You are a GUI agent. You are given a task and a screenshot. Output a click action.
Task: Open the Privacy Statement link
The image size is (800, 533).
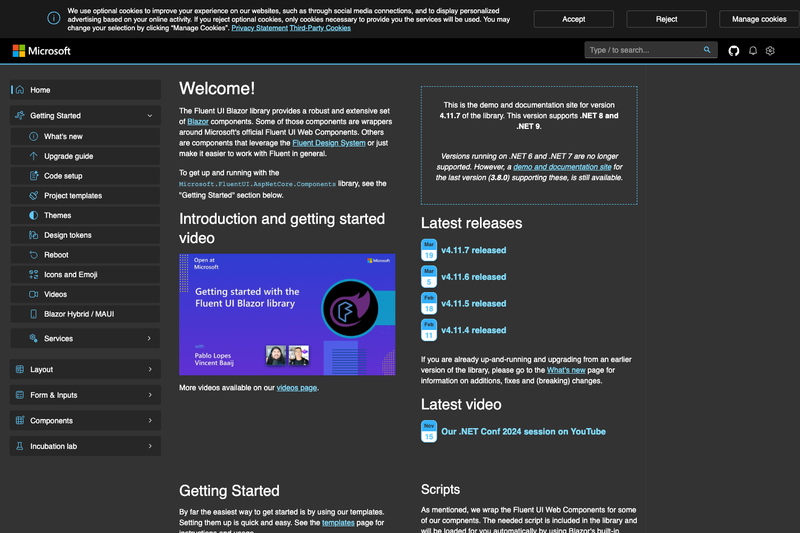(259, 28)
